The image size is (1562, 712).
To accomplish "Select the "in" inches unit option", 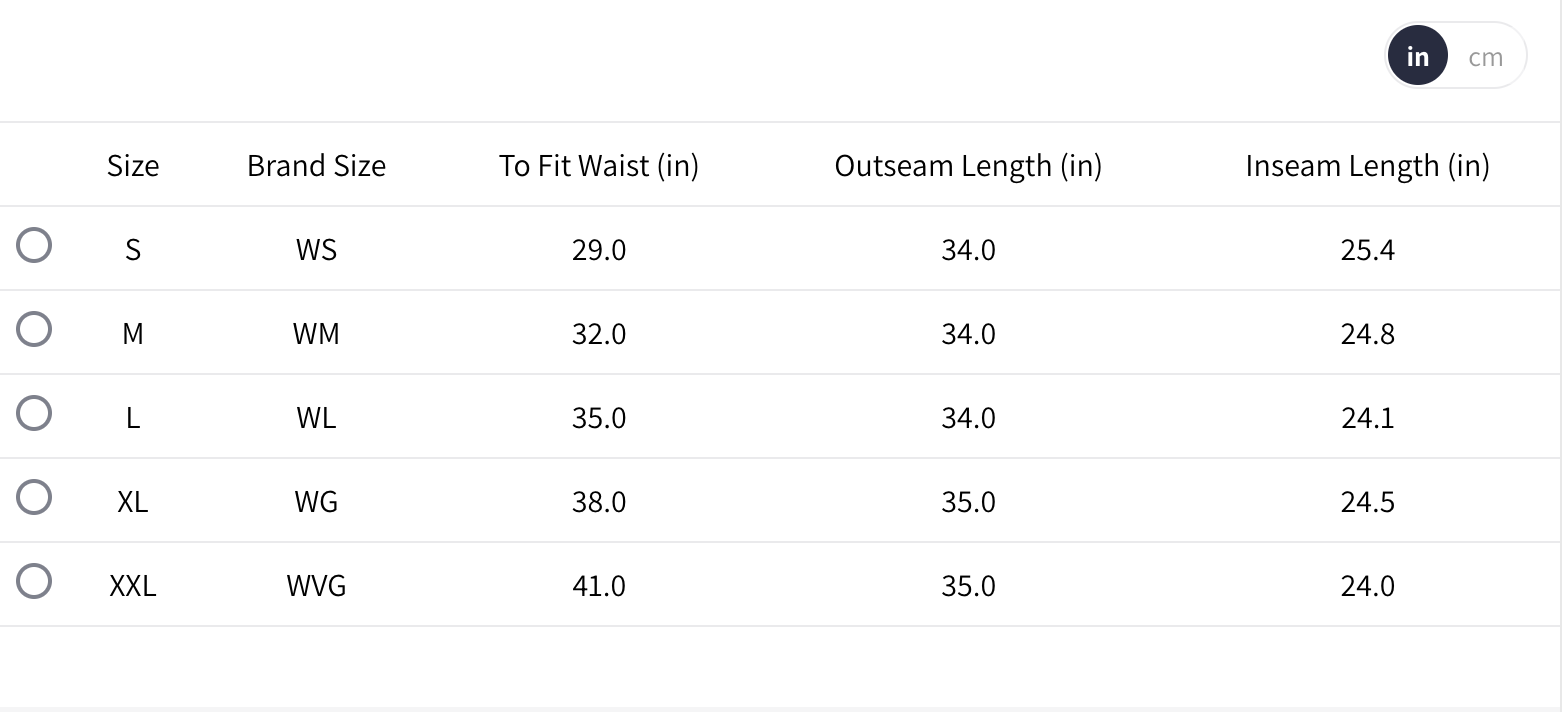I will pos(1417,57).
